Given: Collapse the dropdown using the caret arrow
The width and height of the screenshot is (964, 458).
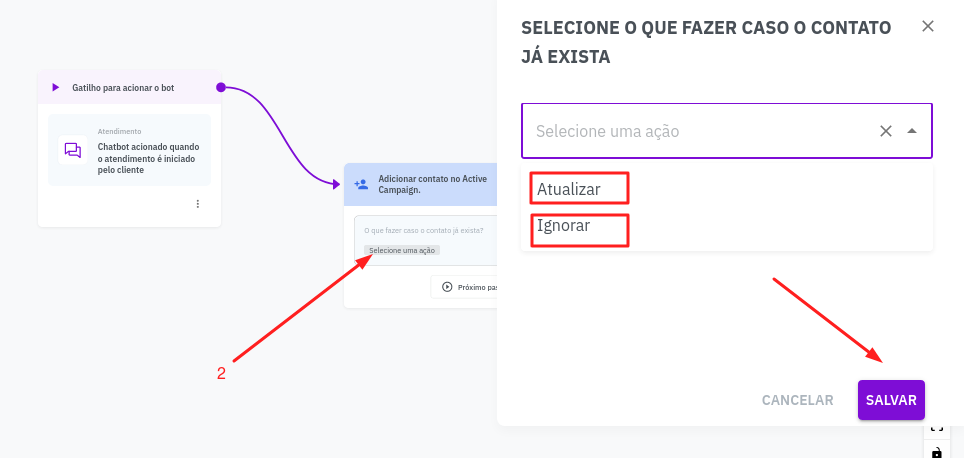Looking at the screenshot, I should (x=912, y=131).
